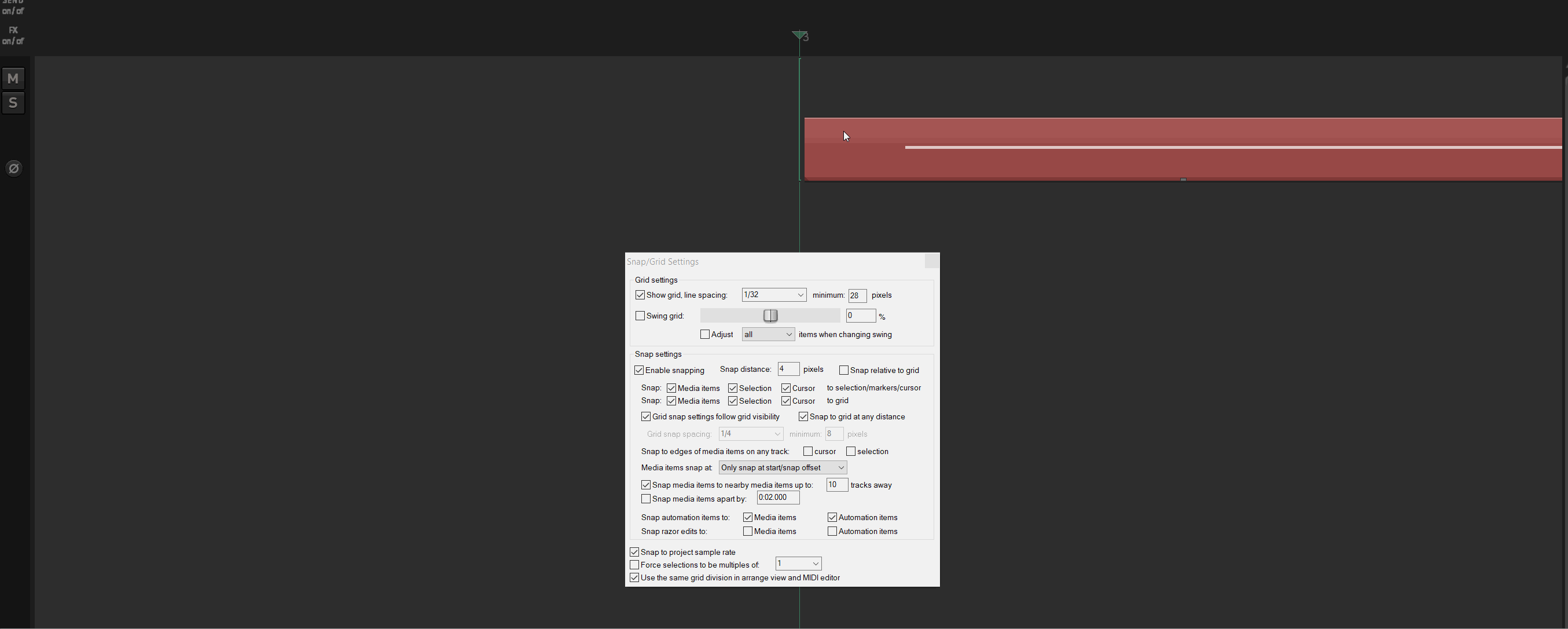The image size is (1568, 629).
Task: Open the Force selections multiples dropdown
Action: 798,564
